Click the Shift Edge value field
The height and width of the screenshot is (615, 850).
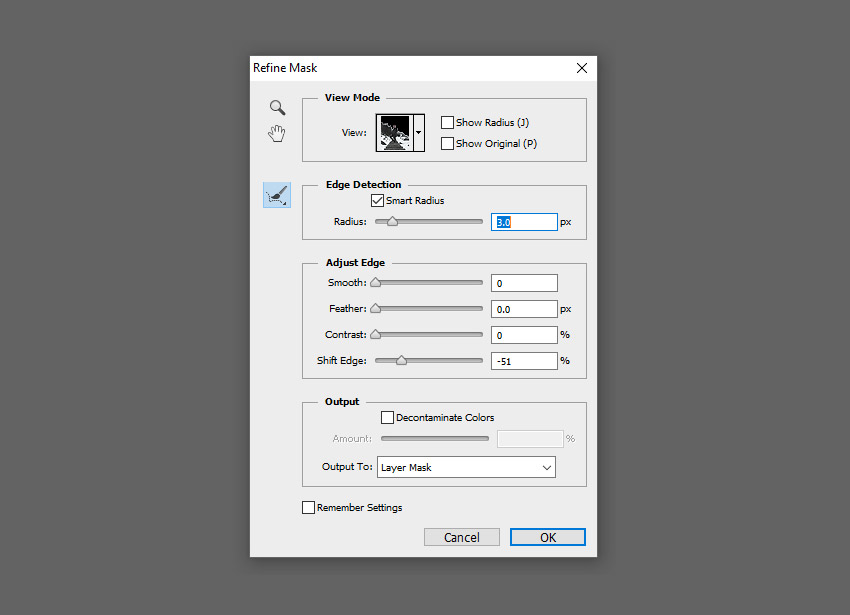pyautogui.click(x=524, y=361)
